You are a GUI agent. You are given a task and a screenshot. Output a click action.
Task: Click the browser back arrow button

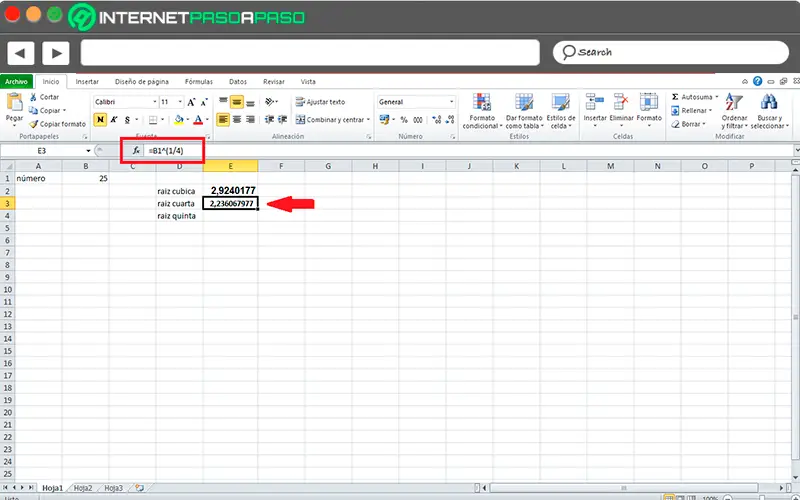pos(20,53)
